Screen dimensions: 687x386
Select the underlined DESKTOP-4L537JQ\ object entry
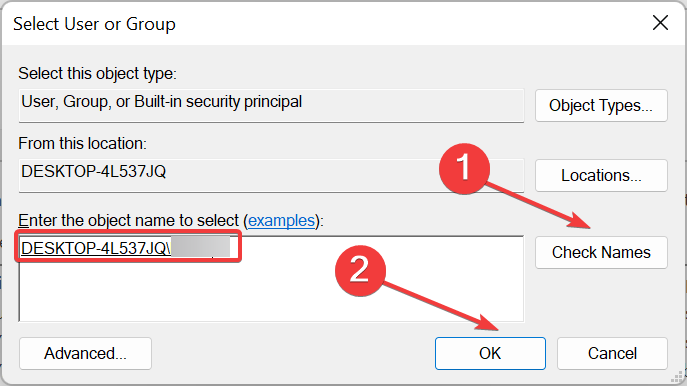pyautogui.click(x=96, y=248)
